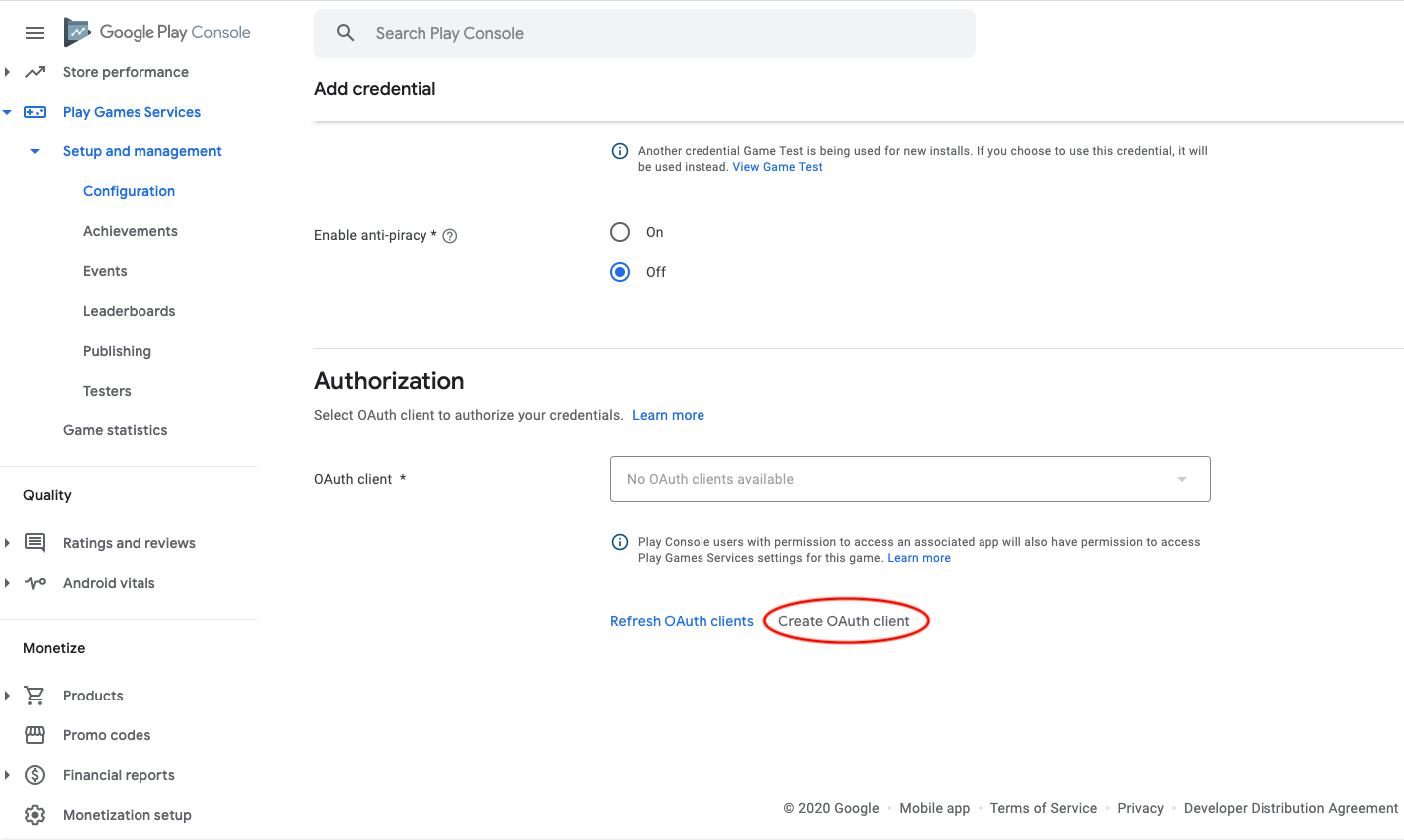The height and width of the screenshot is (840, 1404).
Task: Click the search magnifier icon
Action: click(x=345, y=33)
